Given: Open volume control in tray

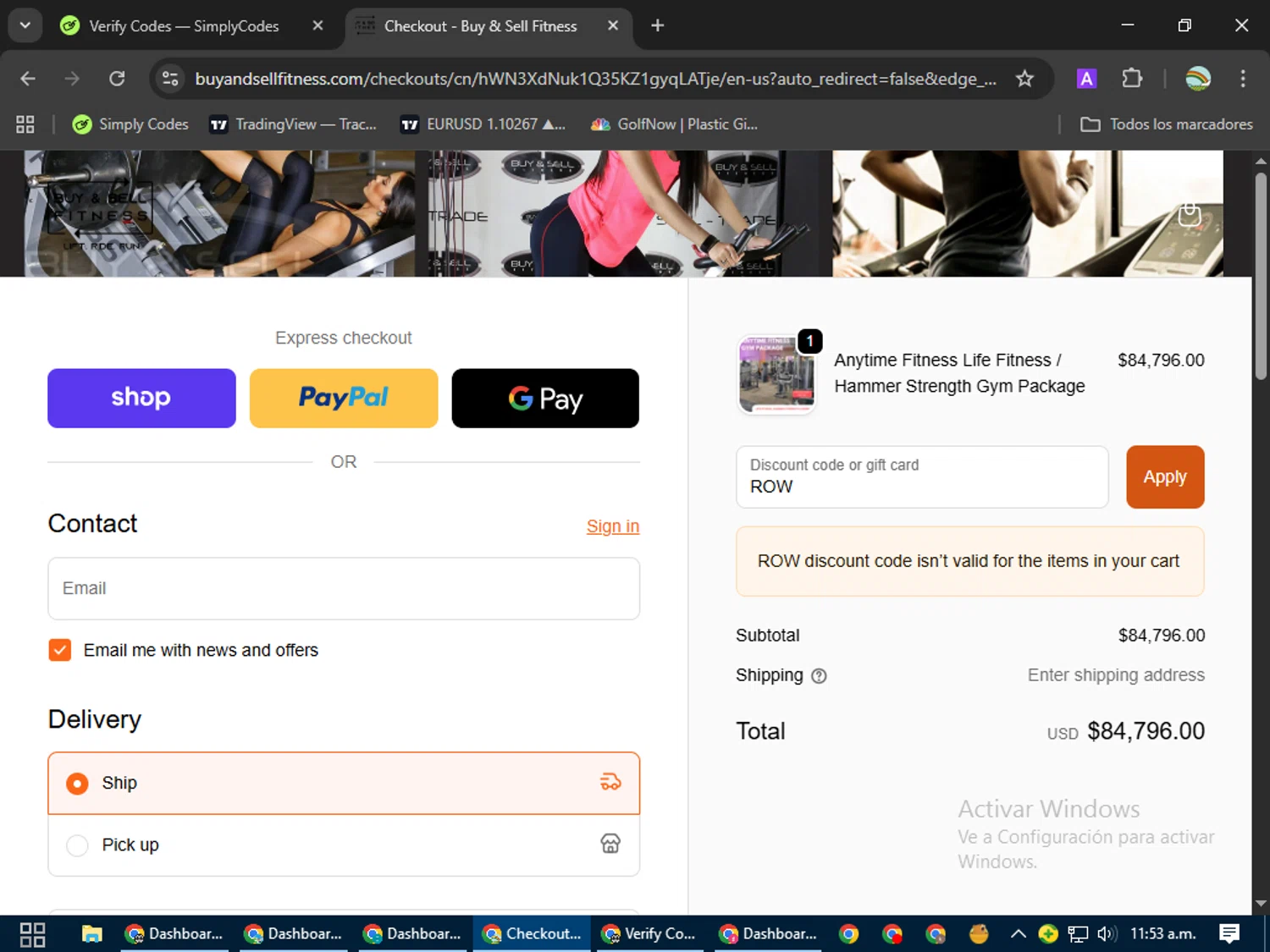Looking at the screenshot, I should pyautogui.click(x=1106, y=934).
